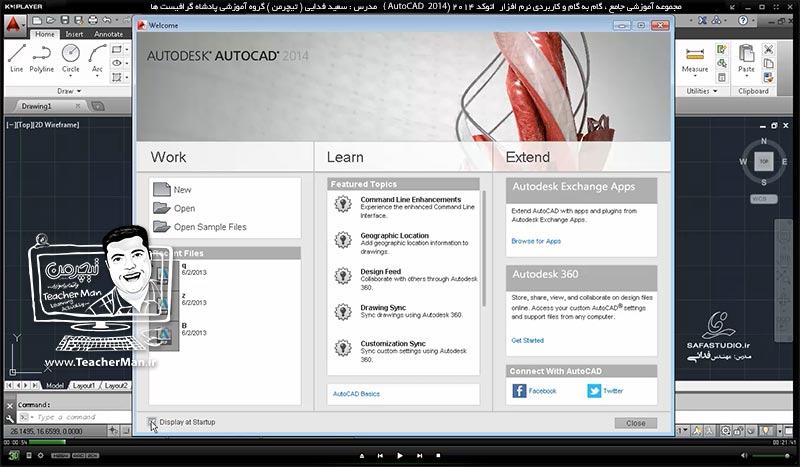Screen dimensions: 800x467
Task: Click the player previous track button
Action: [380, 455]
